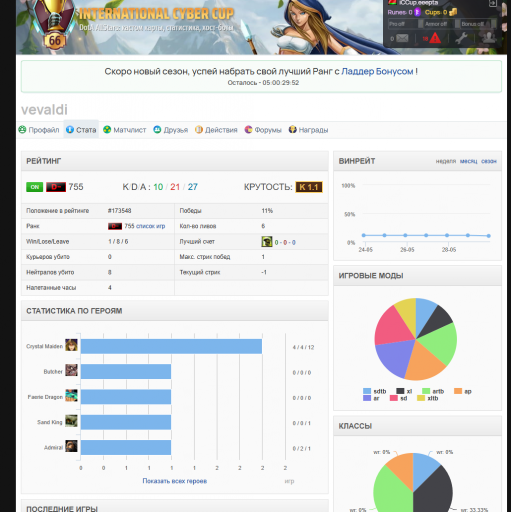Toggle ar legend entry in game modes

371,398
